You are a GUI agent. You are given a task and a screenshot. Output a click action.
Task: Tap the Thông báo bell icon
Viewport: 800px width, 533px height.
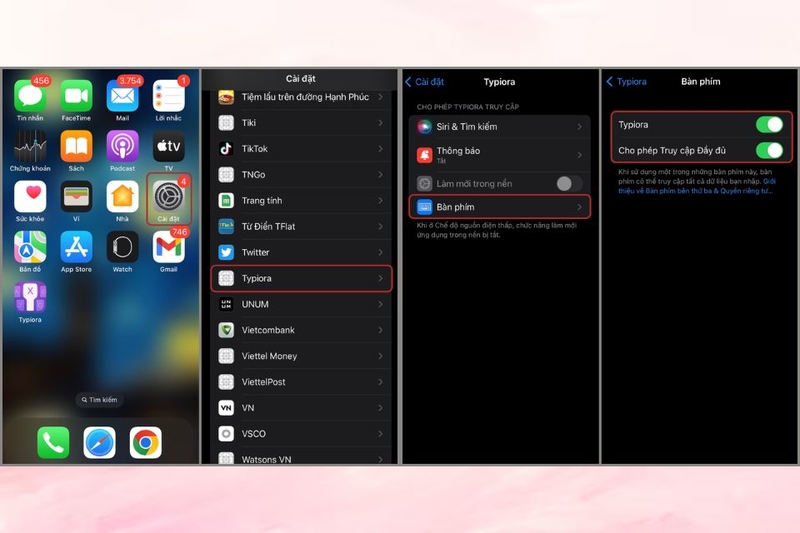click(424, 155)
